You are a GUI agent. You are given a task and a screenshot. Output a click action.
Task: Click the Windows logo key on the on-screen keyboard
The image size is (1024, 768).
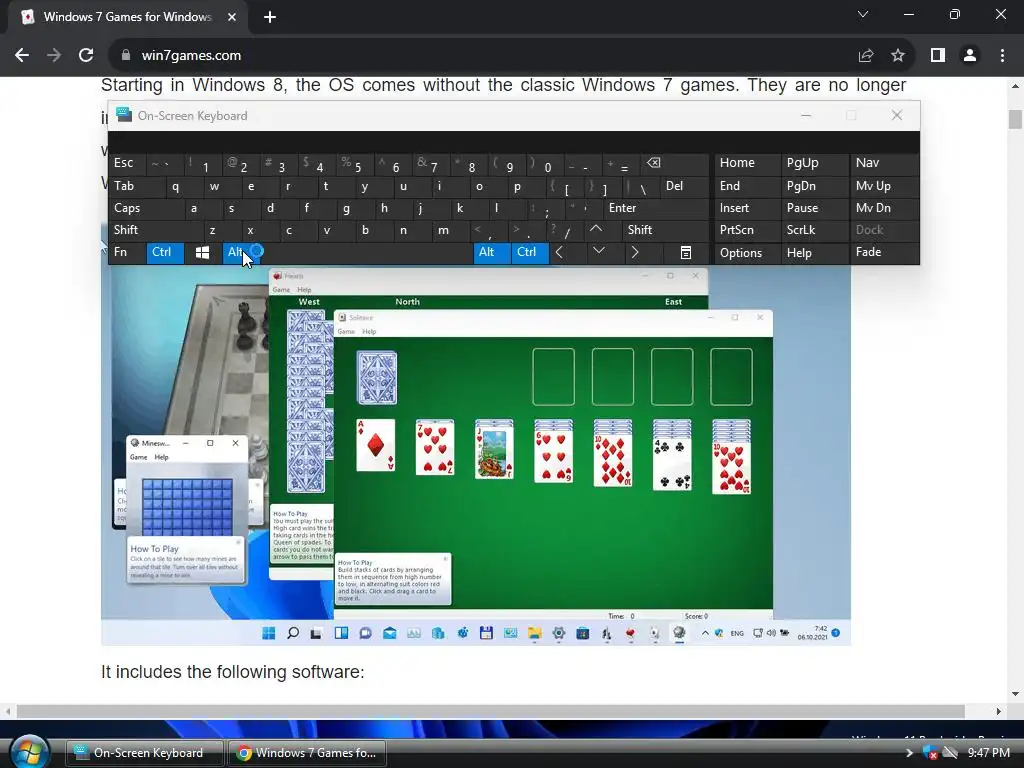click(x=202, y=253)
